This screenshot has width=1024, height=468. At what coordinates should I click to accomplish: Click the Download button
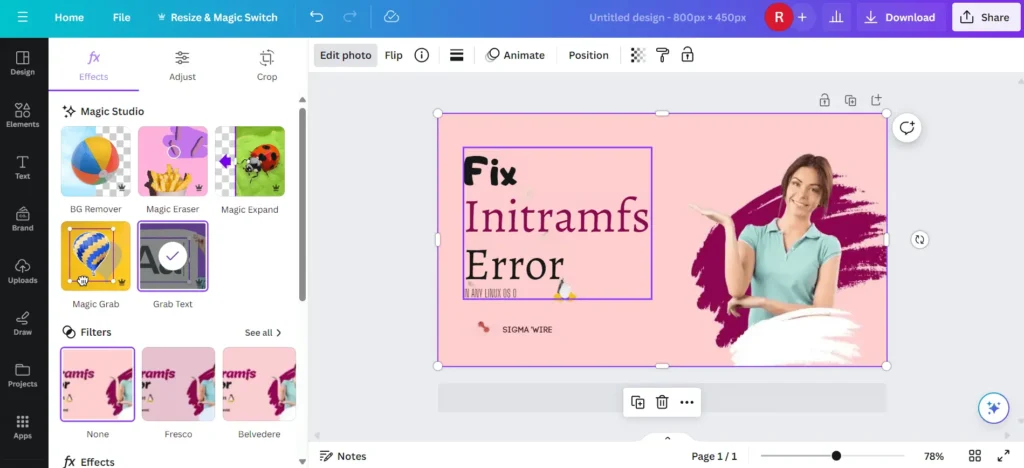click(x=901, y=18)
